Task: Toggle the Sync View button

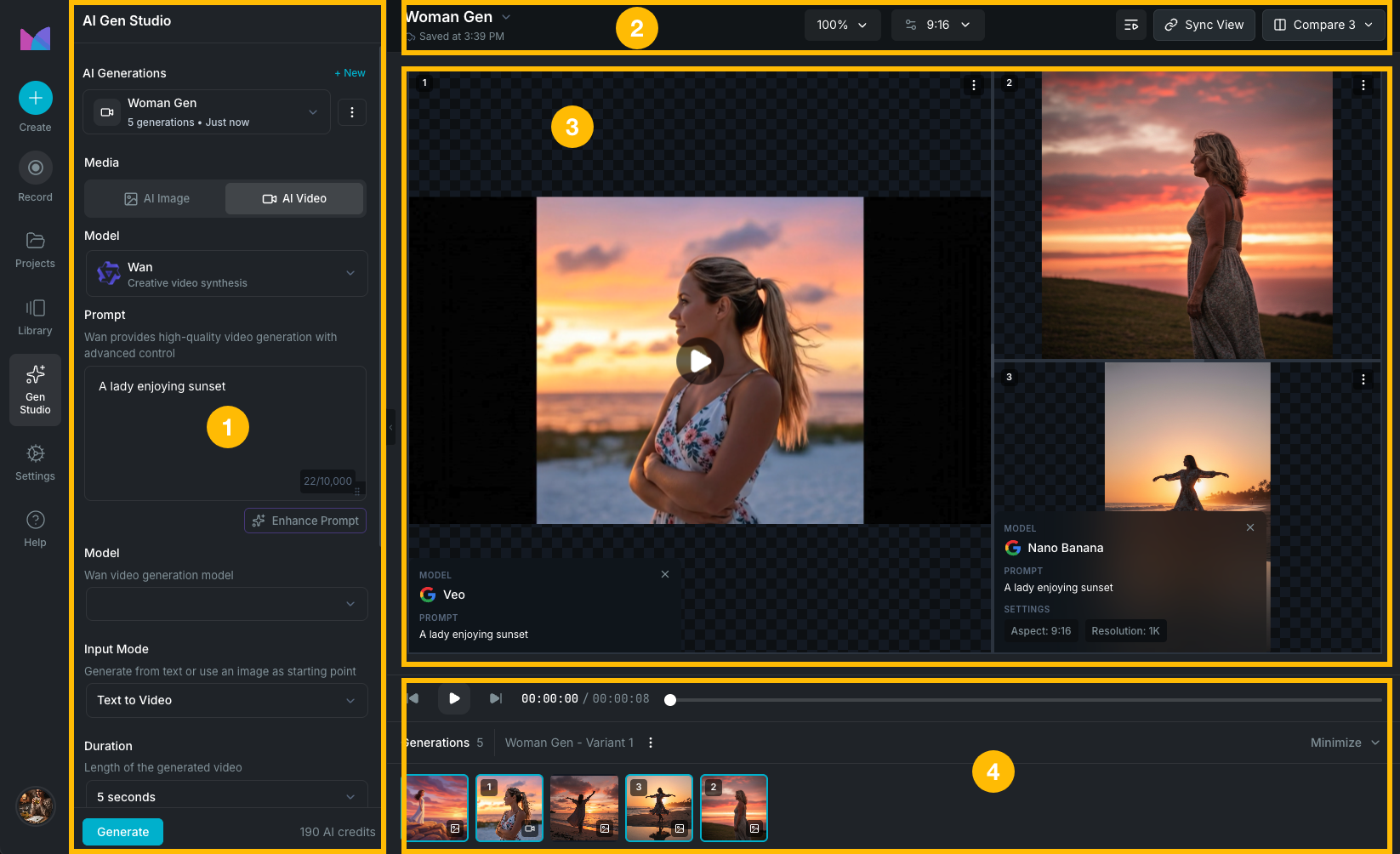Action: (x=1204, y=26)
